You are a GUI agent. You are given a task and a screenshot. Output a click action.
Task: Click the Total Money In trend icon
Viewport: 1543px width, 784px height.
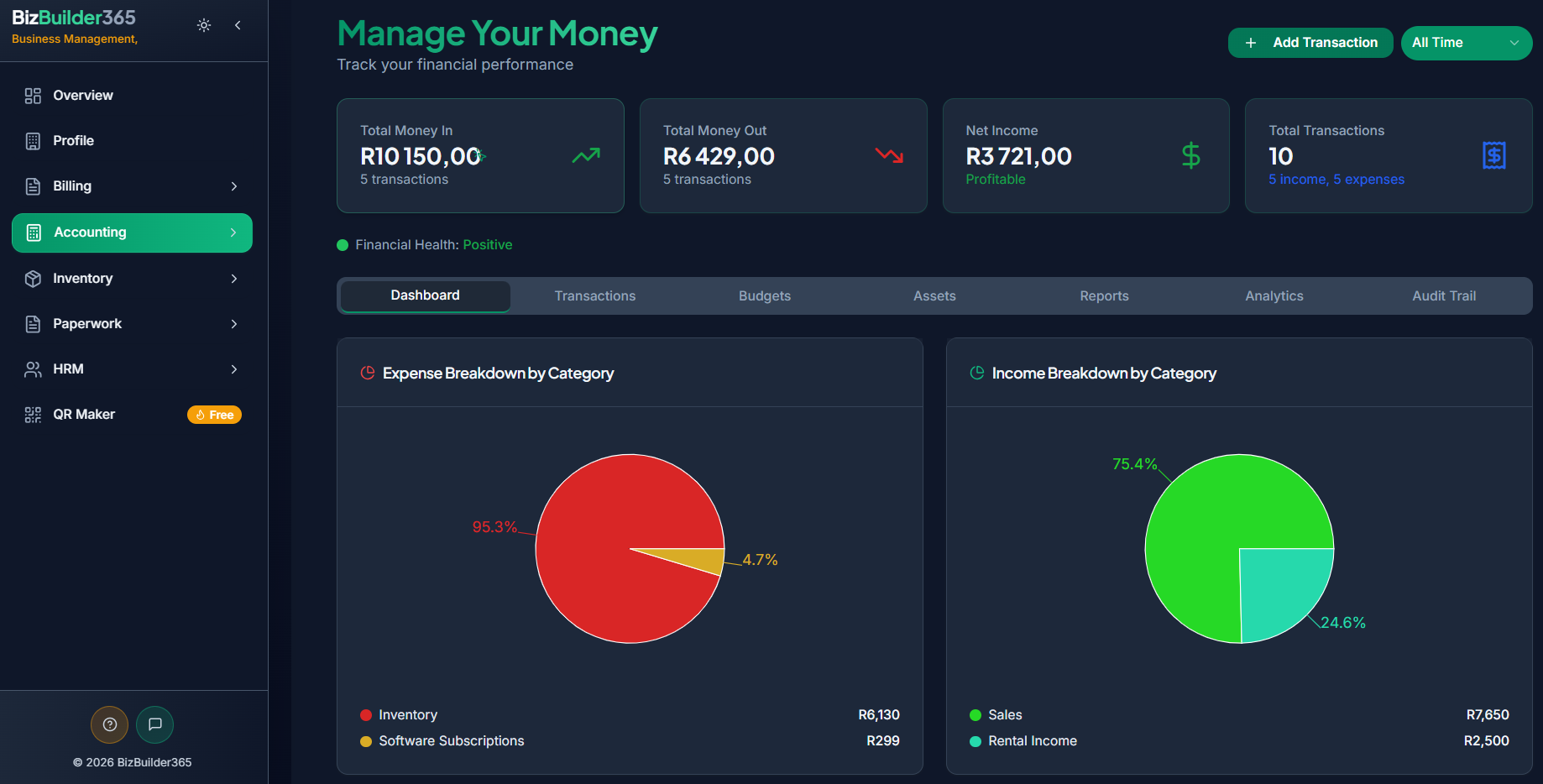tap(586, 155)
